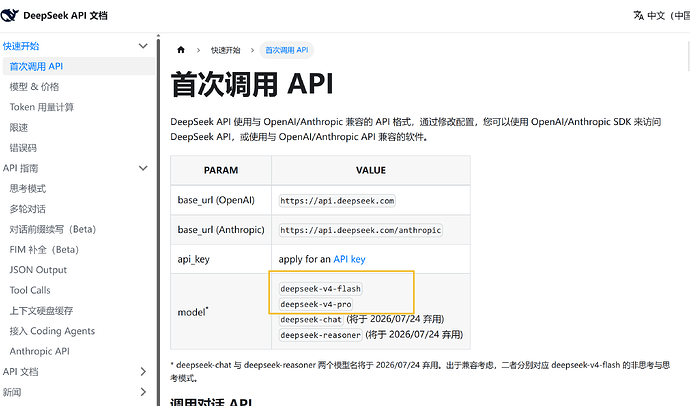
Task: Click 新闻 sidebar category label
Action: pos(12,392)
